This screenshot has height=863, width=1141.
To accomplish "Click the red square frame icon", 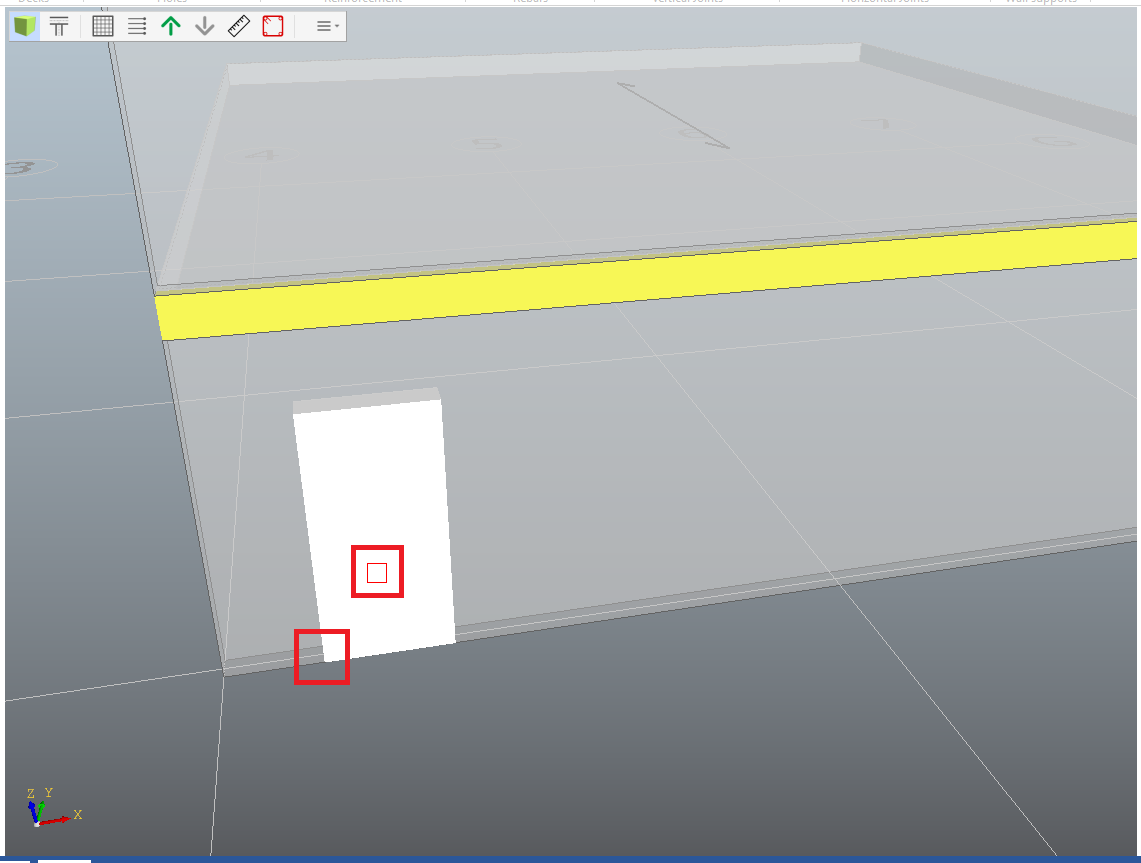I will 273,27.
